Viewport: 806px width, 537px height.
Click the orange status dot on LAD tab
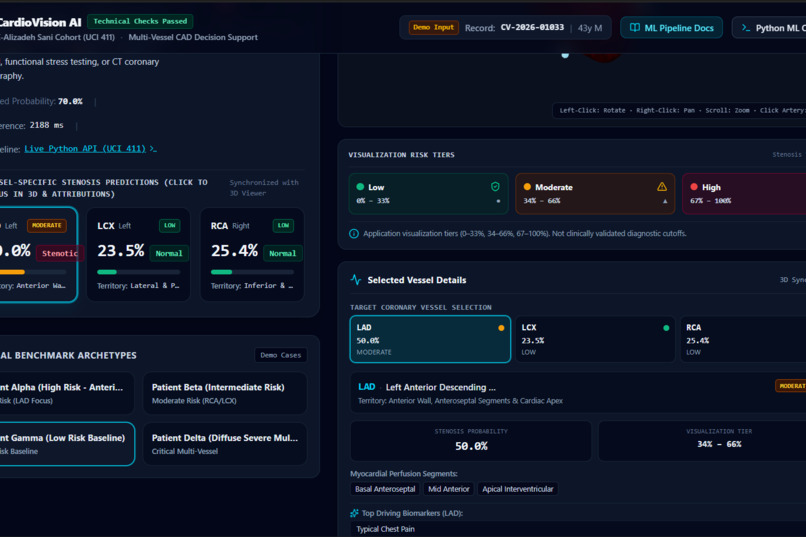pos(501,328)
